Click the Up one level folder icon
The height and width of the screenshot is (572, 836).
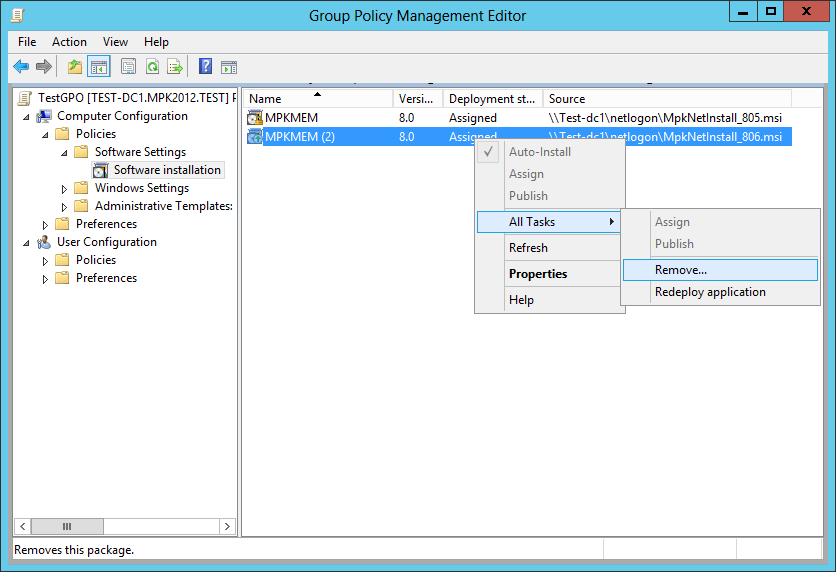click(x=75, y=67)
